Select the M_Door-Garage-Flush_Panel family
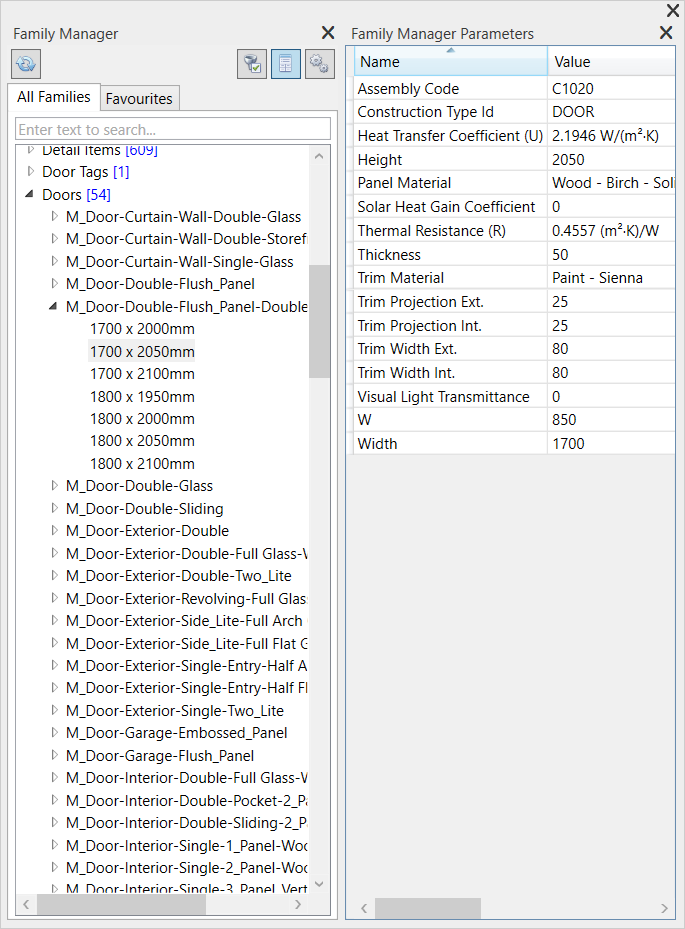The height and width of the screenshot is (929, 685). tap(160, 755)
